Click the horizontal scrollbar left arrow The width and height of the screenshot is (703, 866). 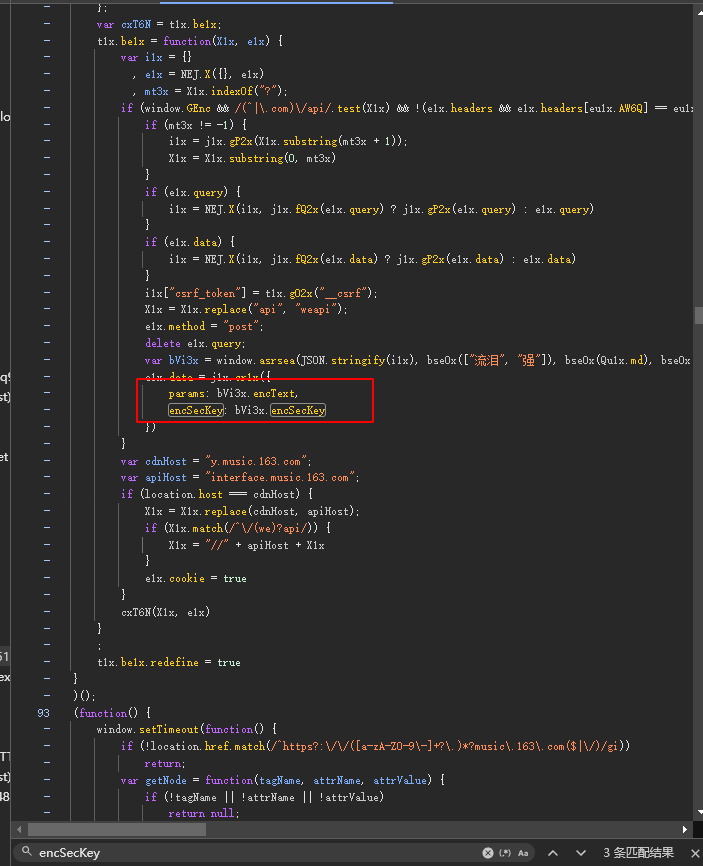tap(17, 829)
